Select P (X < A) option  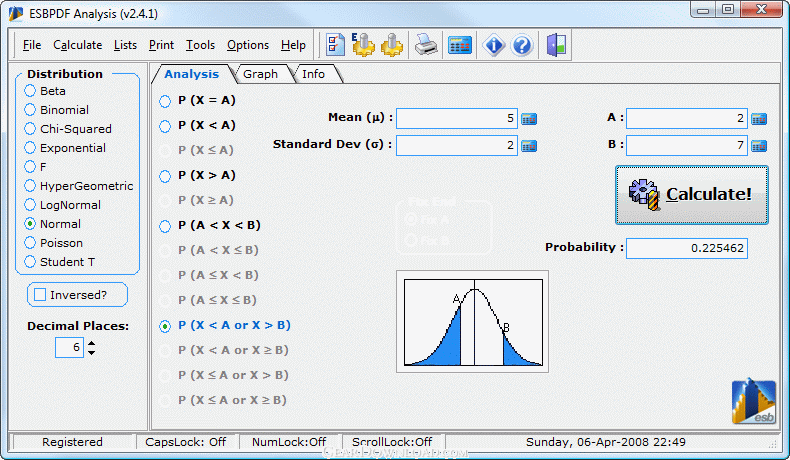[x=197, y=125]
